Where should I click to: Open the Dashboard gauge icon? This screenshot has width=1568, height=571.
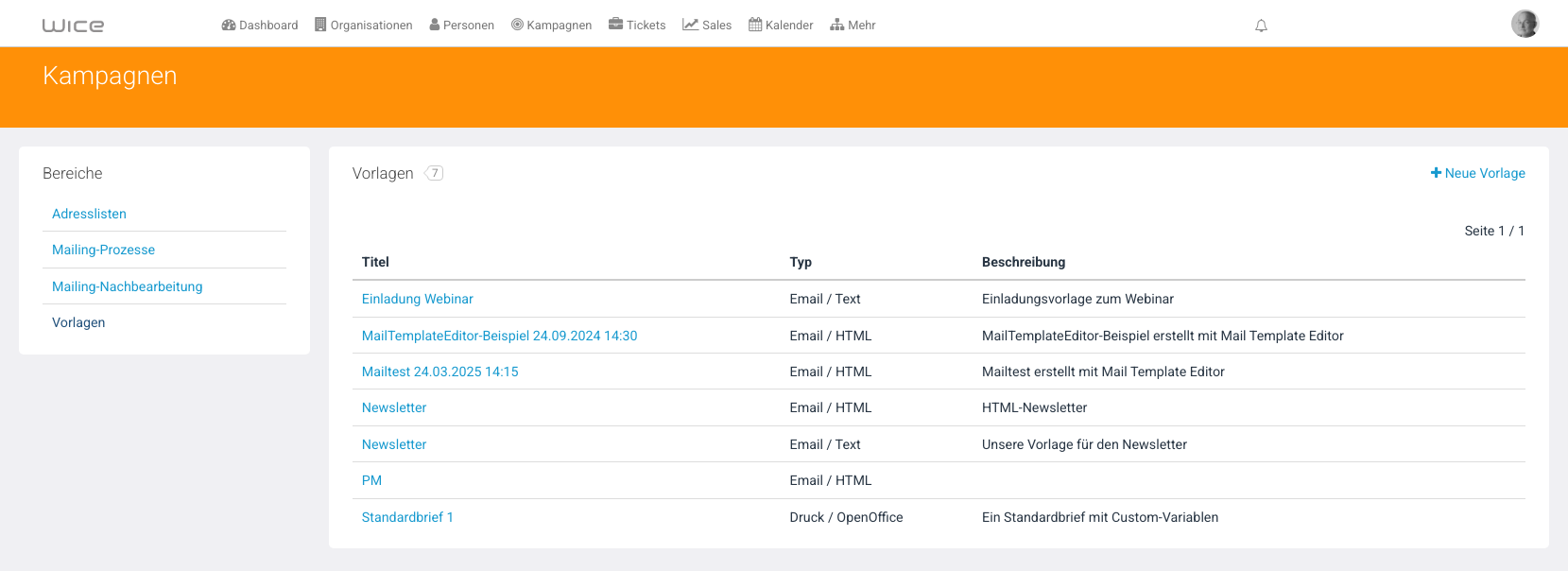point(229,25)
